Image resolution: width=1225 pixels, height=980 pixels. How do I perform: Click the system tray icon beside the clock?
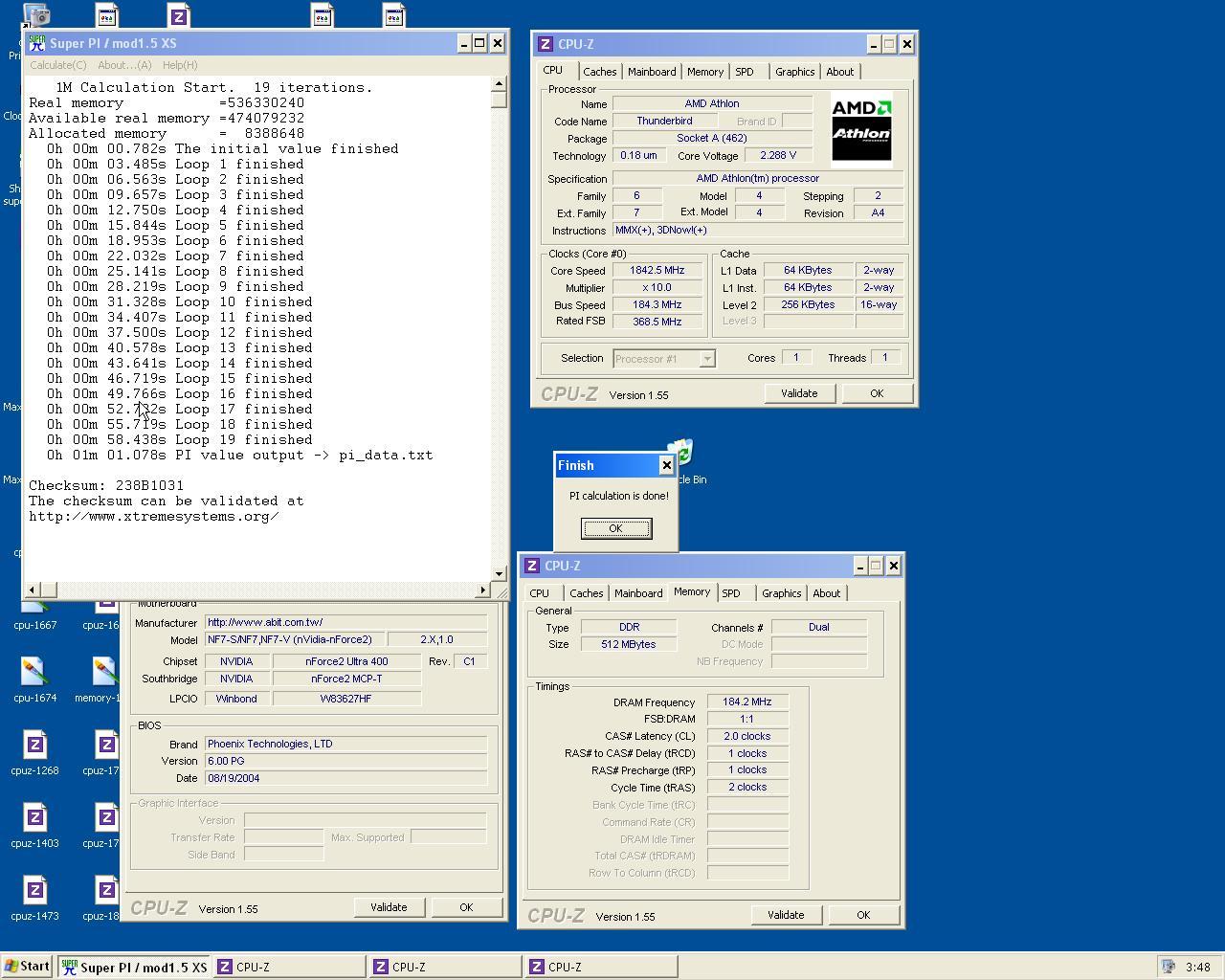click(1169, 967)
